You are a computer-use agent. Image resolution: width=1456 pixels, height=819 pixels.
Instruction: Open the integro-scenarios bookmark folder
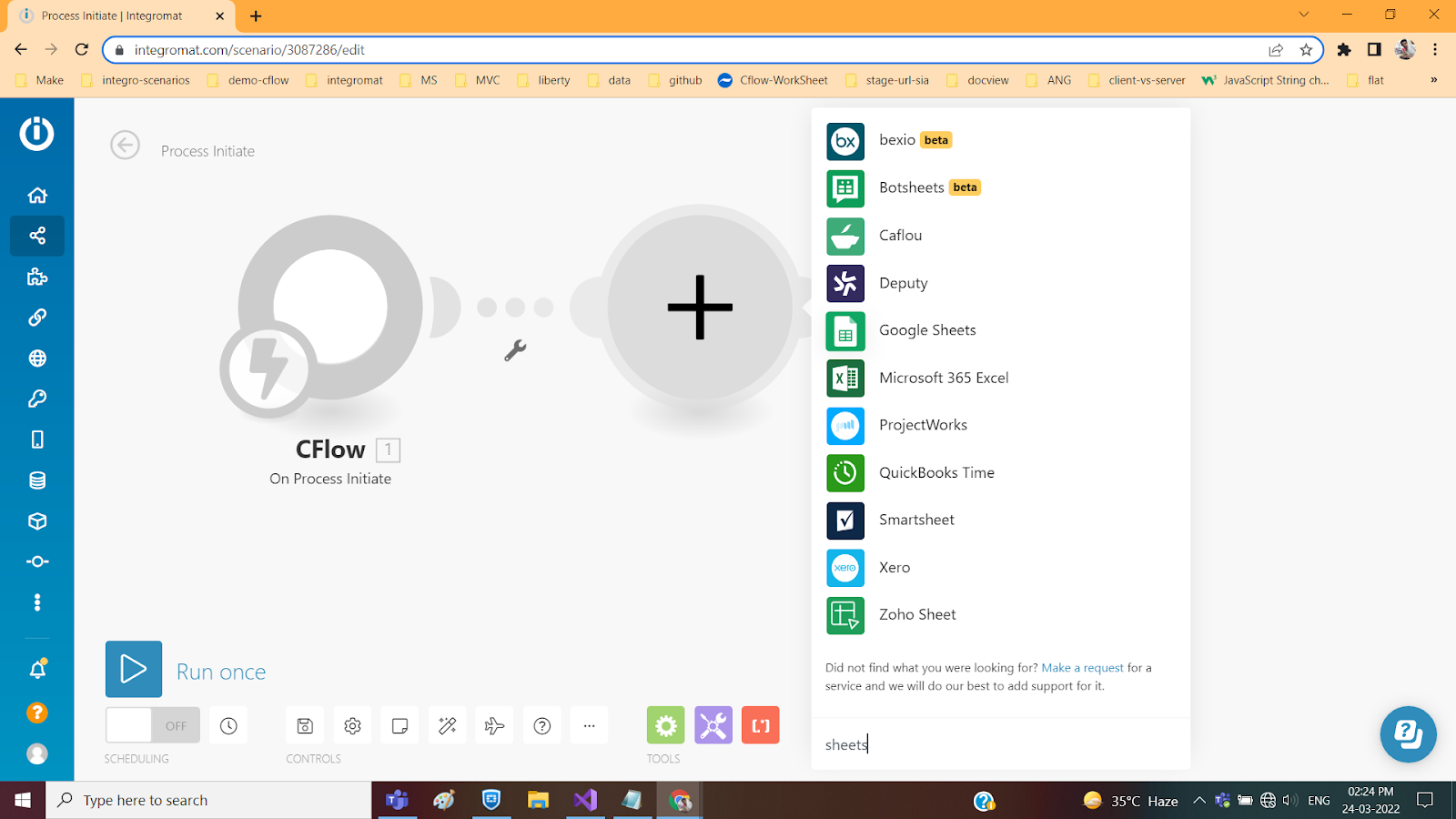[136, 80]
